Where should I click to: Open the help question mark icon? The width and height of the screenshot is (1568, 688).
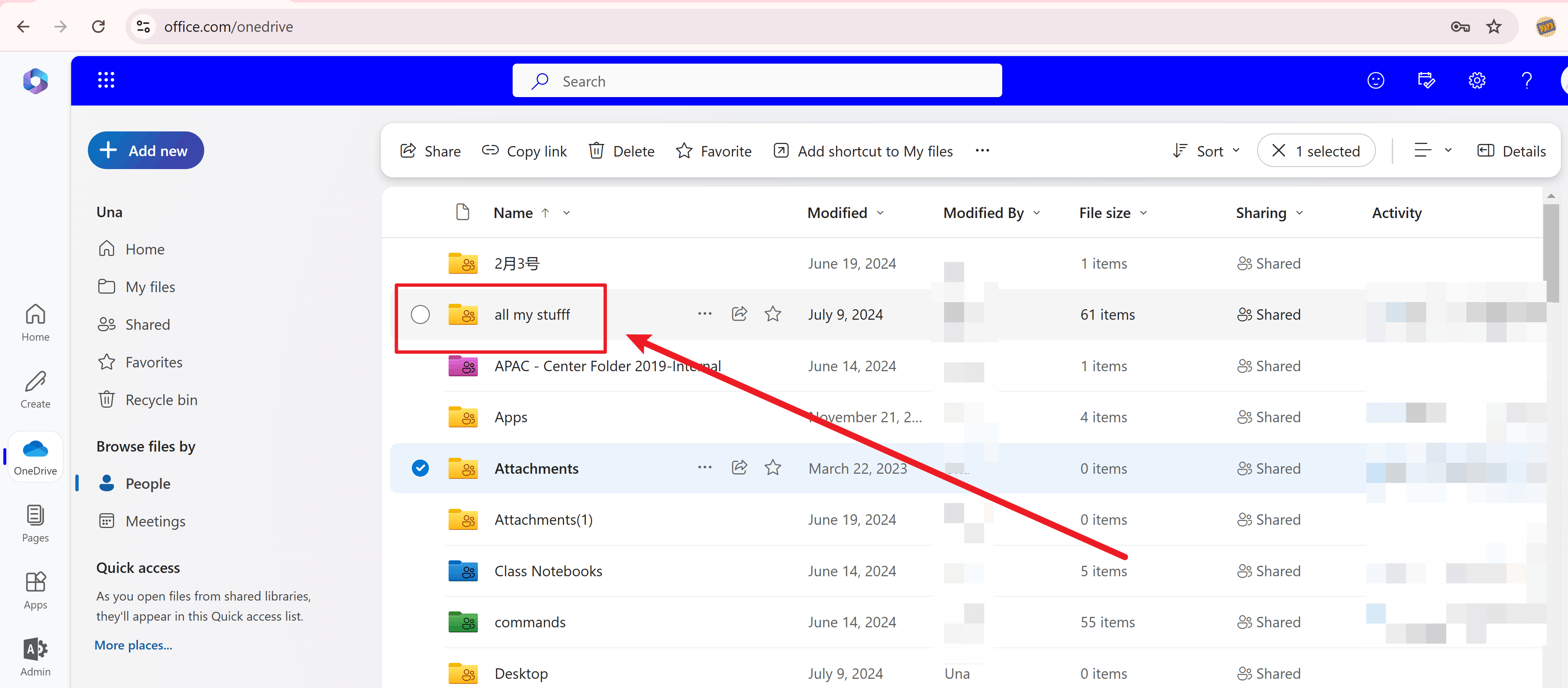(1527, 80)
